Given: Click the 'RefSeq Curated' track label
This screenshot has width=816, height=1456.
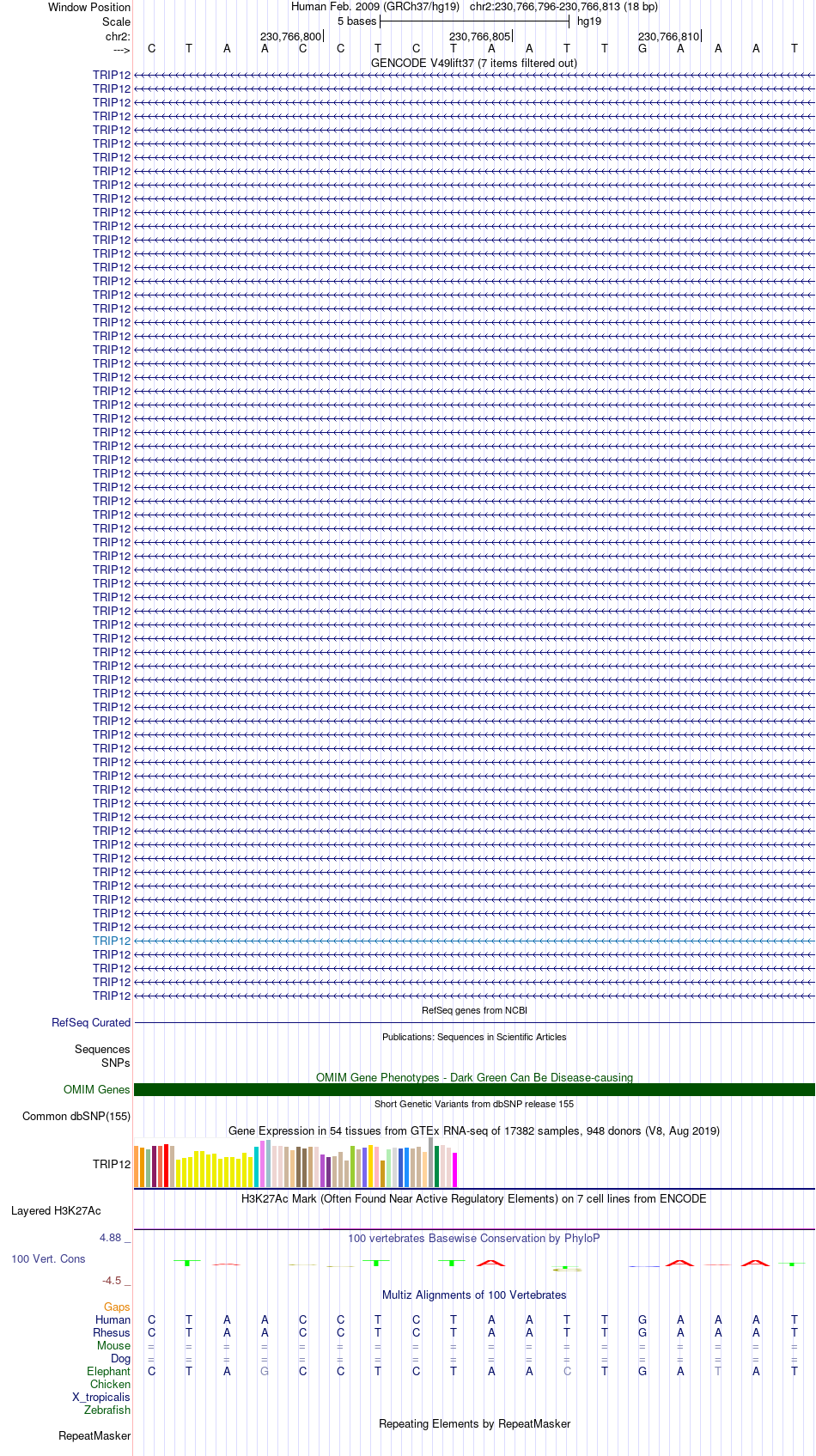Looking at the screenshot, I should click(x=91, y=1023).
